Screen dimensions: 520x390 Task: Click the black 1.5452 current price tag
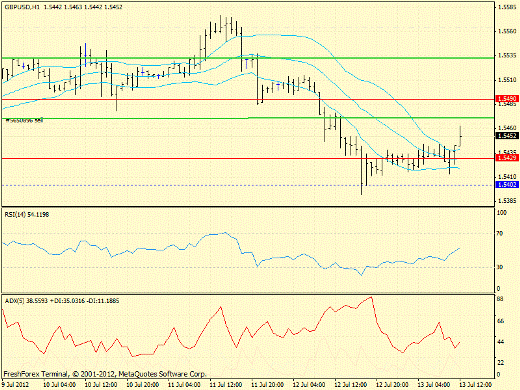(x=507, y=136)
